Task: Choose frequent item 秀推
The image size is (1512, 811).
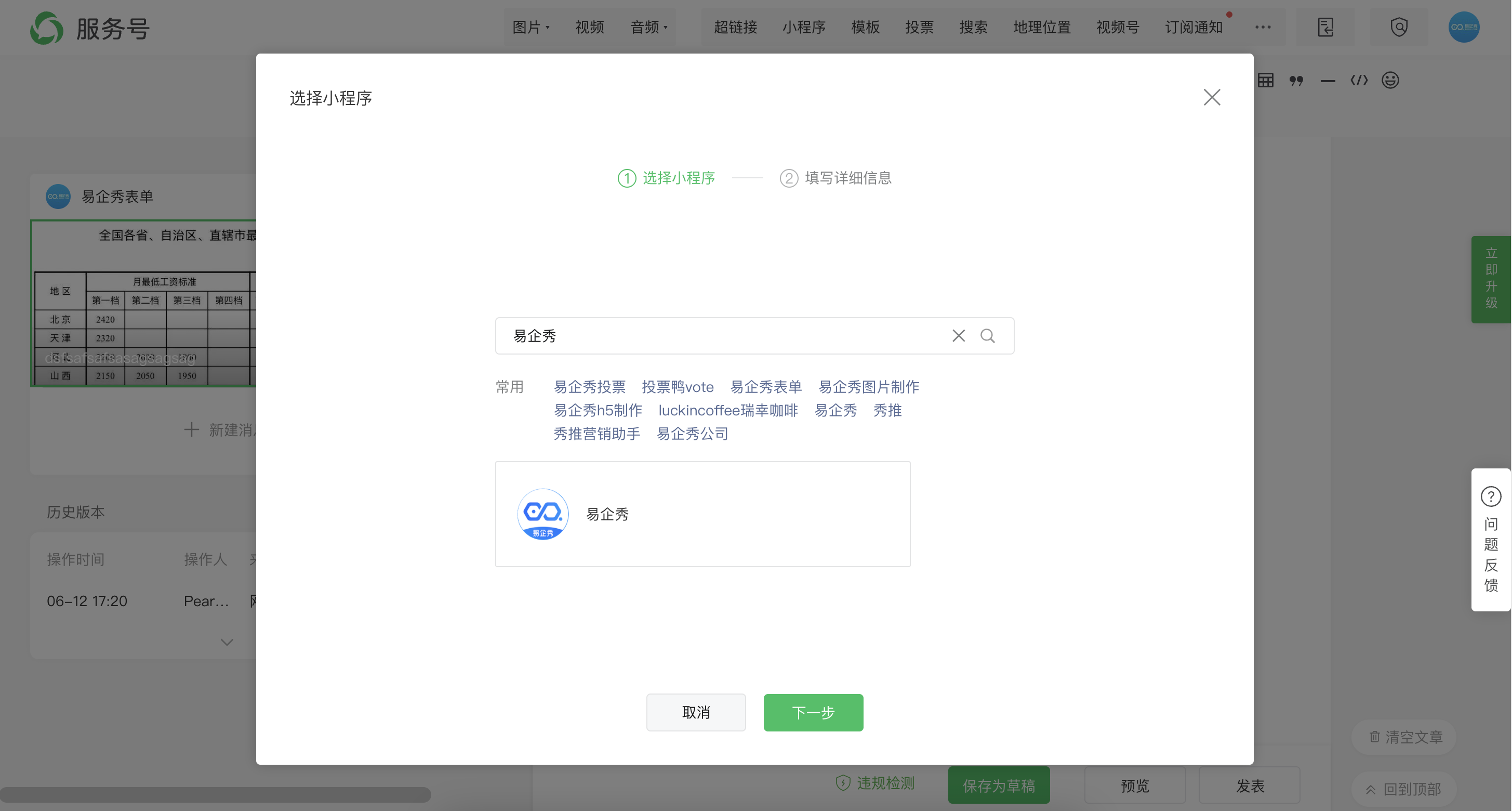Action: pyautogui.click(x=887, y=411)
